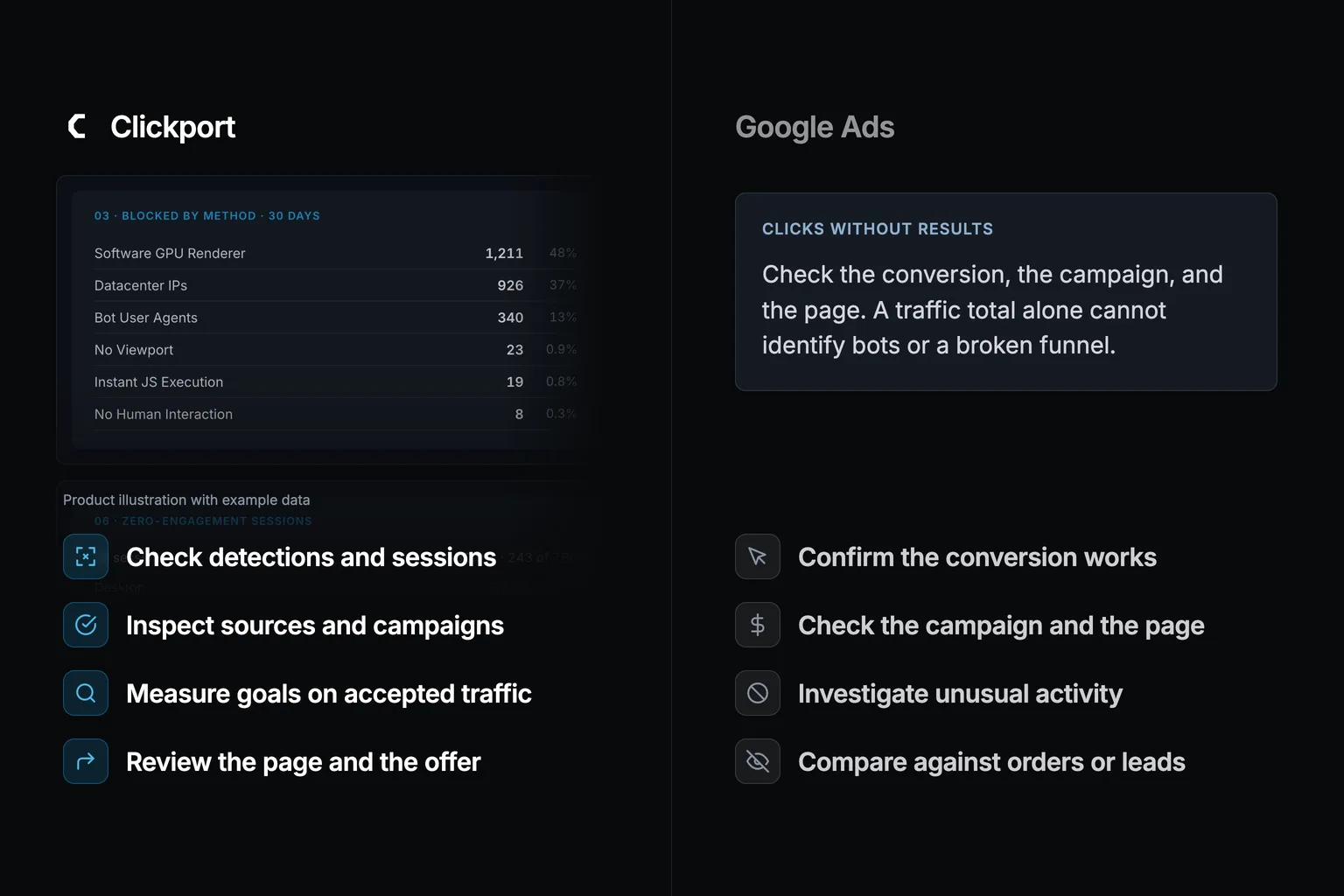The height and width of the screenshot is (896, 1344).
Task: Click the Inspect sources and campaigns text
Action: point(315,626)
